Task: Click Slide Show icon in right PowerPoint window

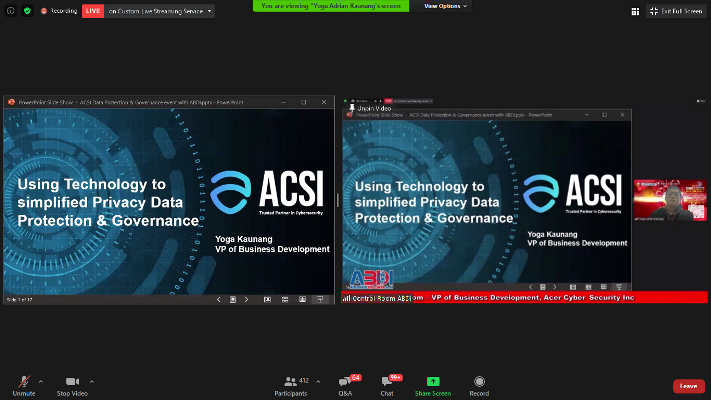Action: [x=619, y=287]
